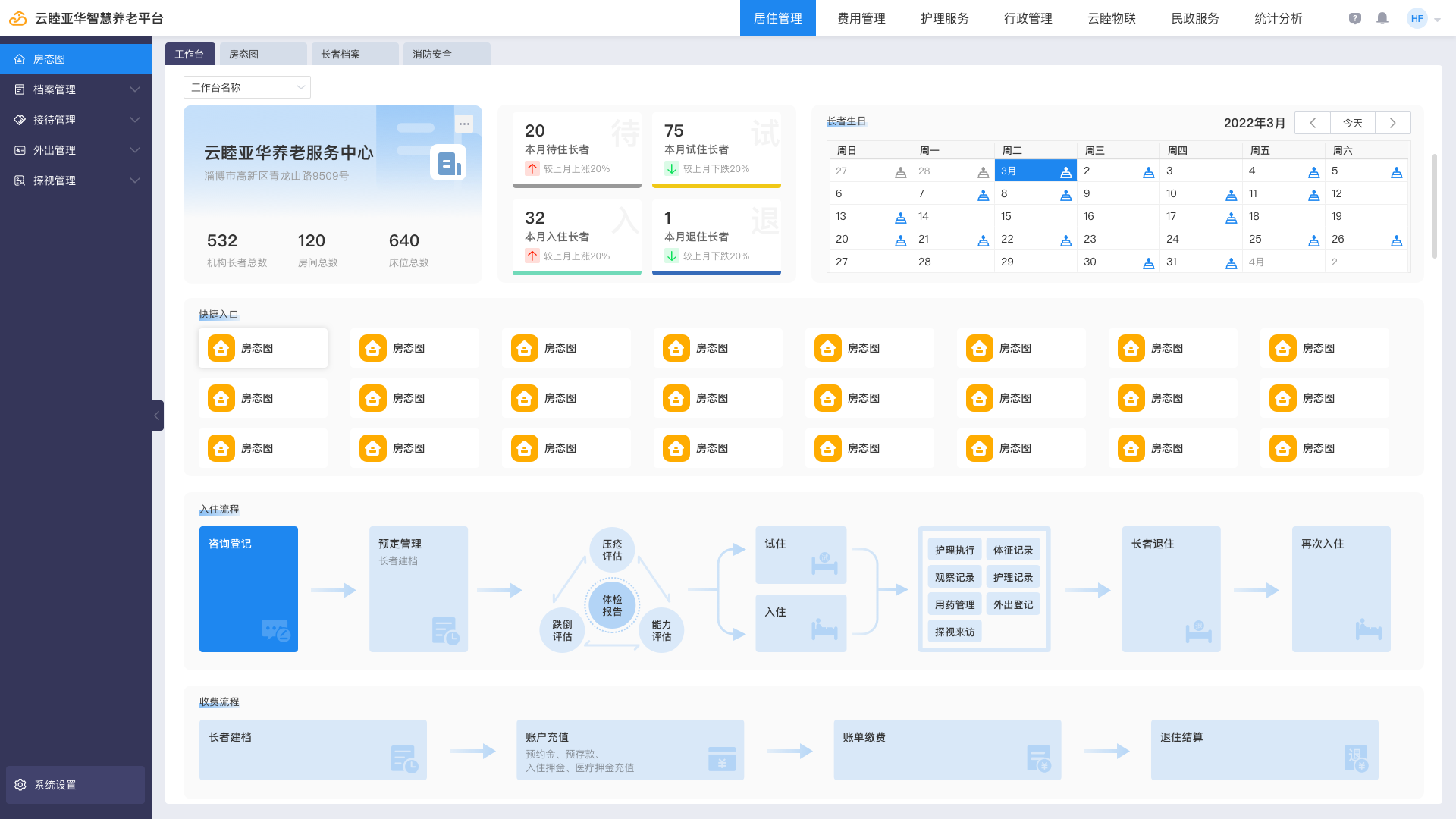Click the 咨询登记 flow card
This screenshot has width=1456, height=819.
coord(248,589)
